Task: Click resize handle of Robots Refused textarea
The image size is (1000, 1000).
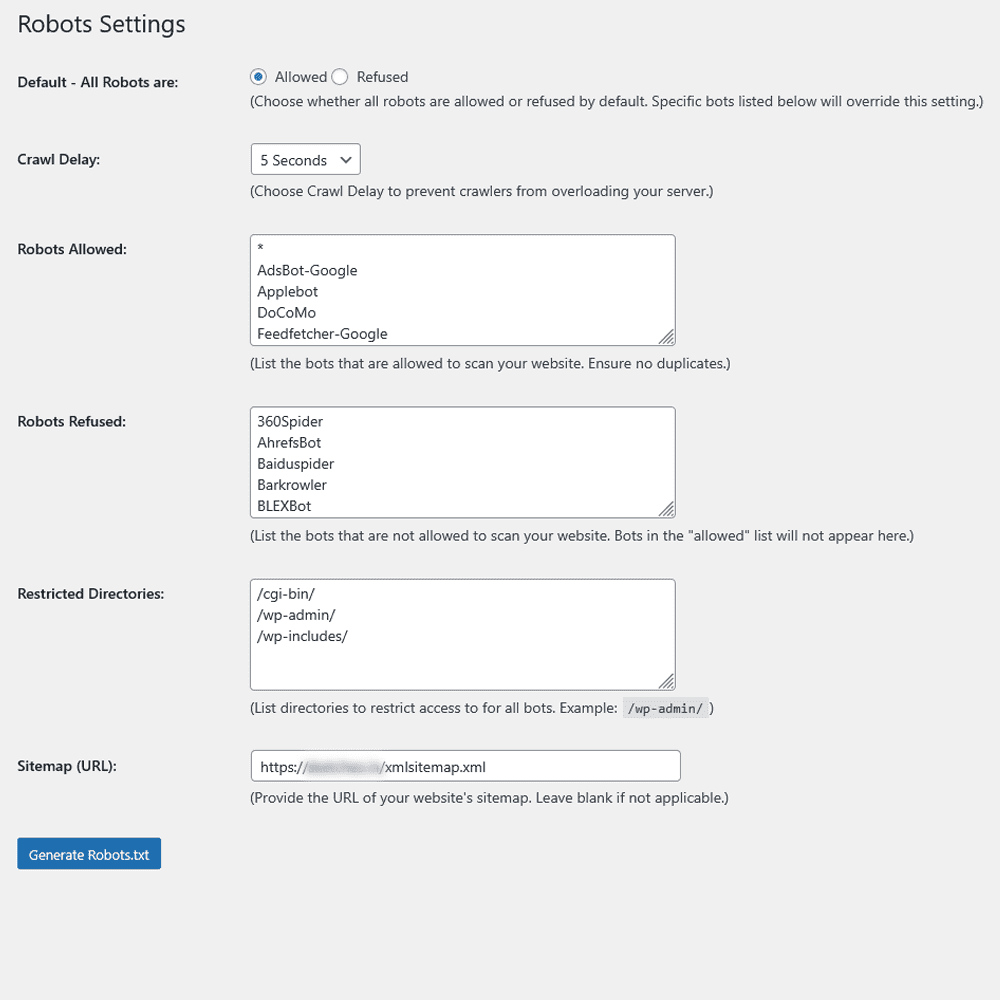Action: (x=666, y=508)
